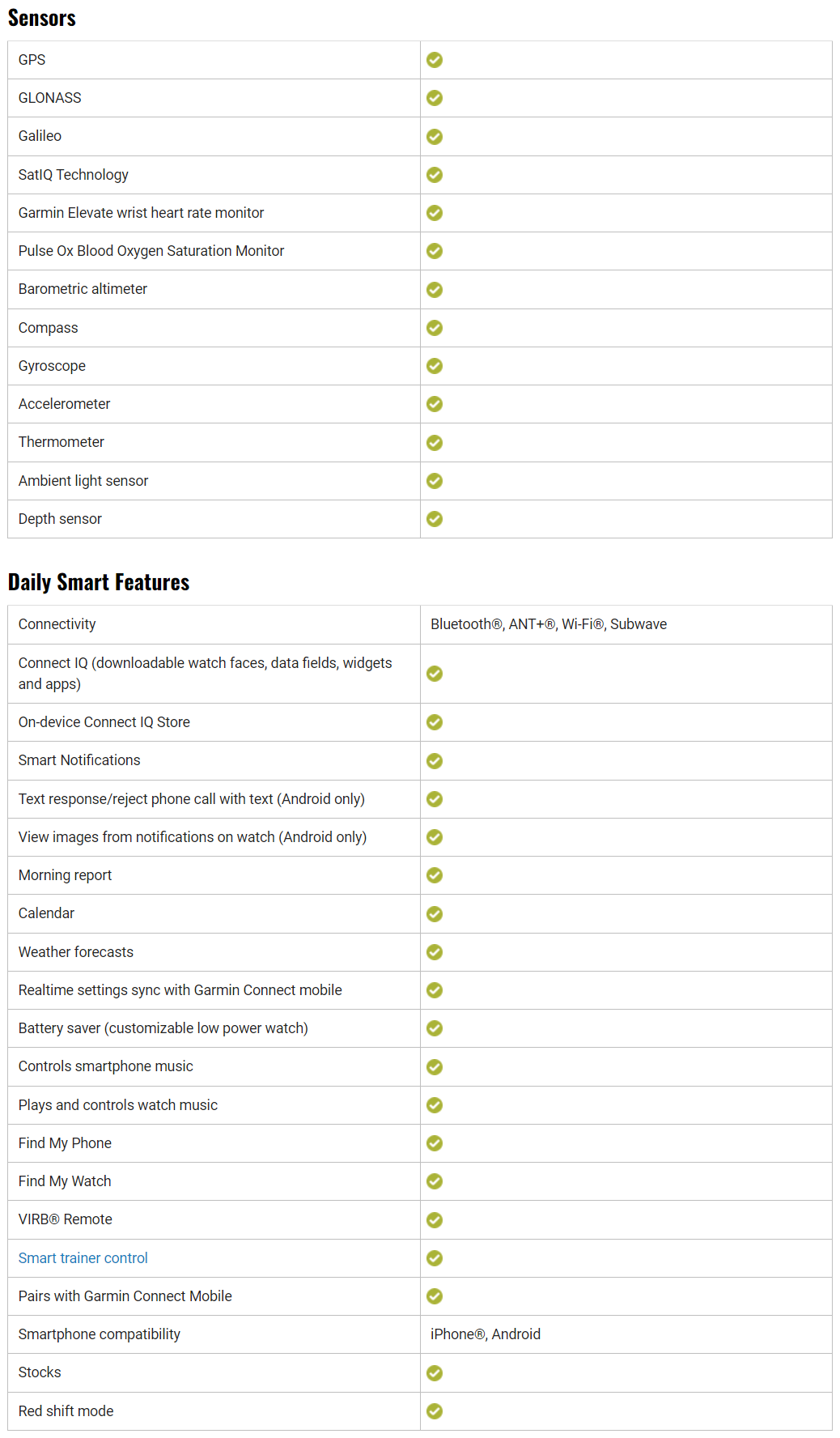Click the Connectivity value Bluetooth, ANT+, Wi-Fi, Subwave

pos(549,624)
